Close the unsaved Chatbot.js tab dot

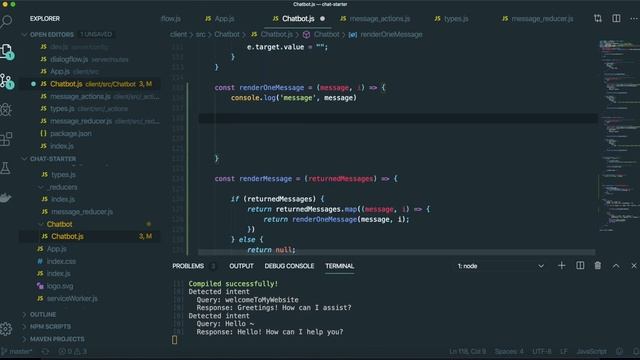[322, 19]
